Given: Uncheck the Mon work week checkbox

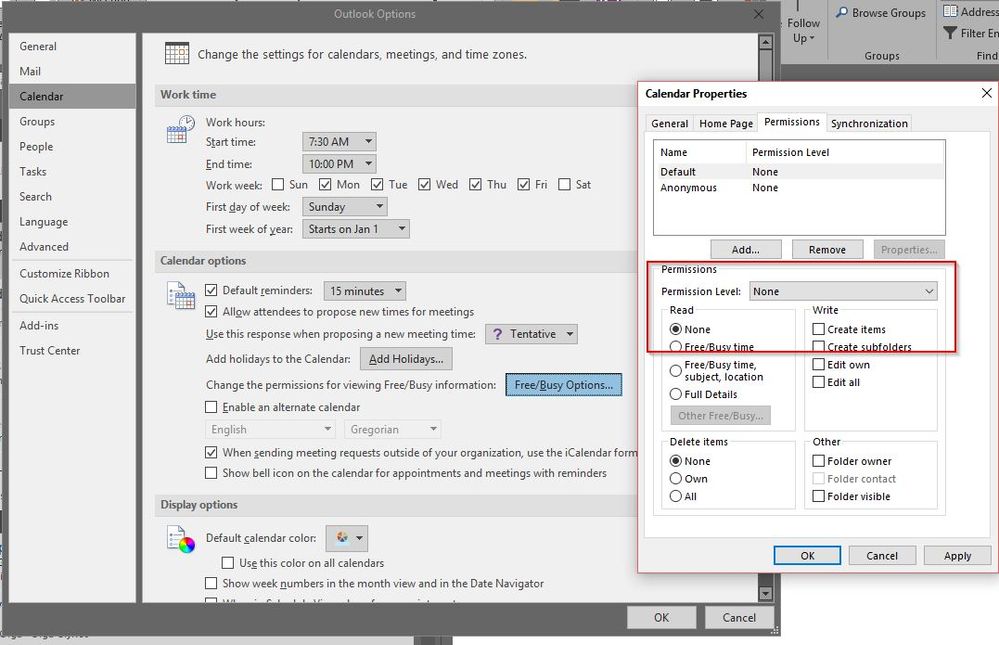Looking at the screenshot, I should [x=325, y=184].
